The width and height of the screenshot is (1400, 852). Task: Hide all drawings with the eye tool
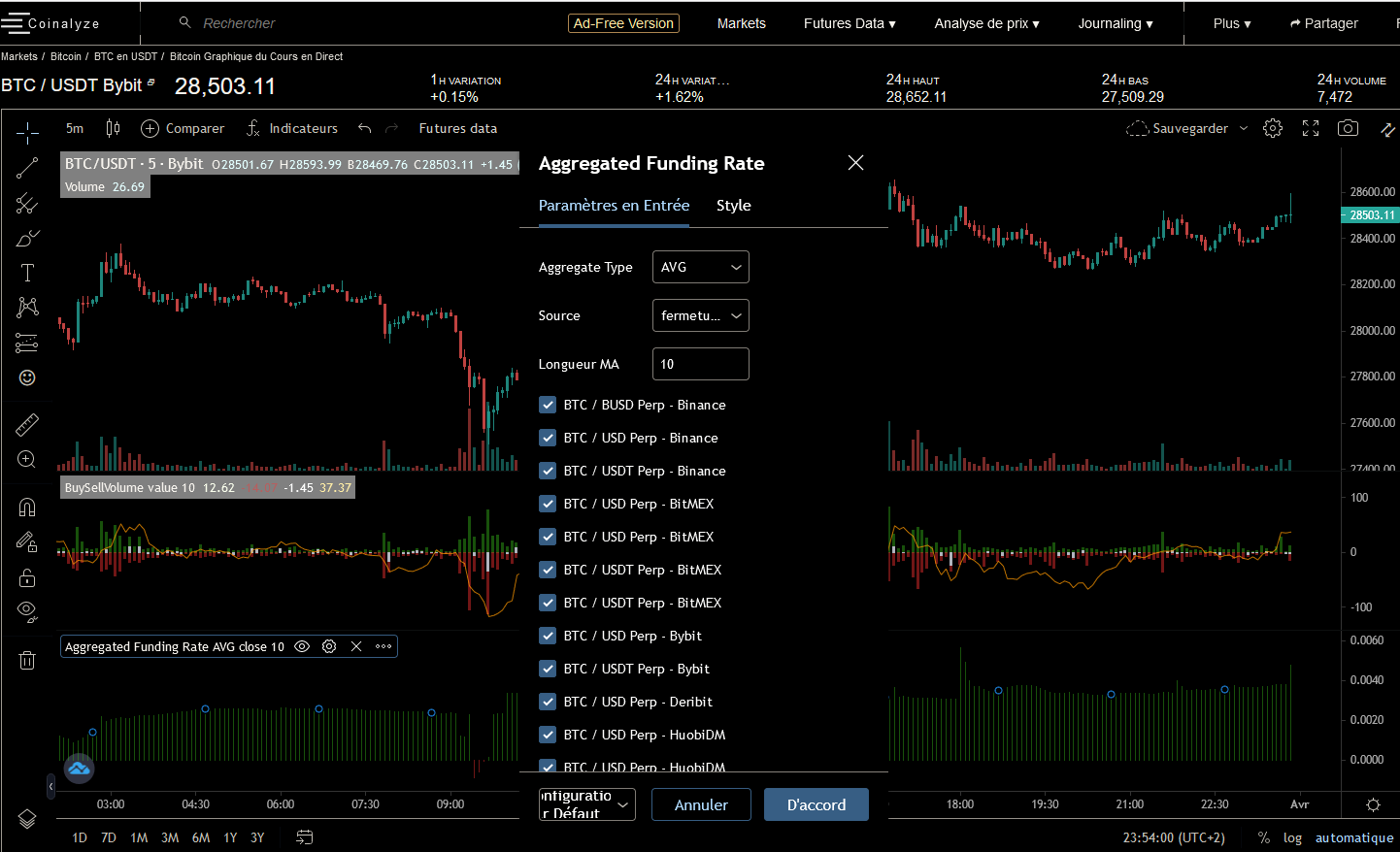27,610
